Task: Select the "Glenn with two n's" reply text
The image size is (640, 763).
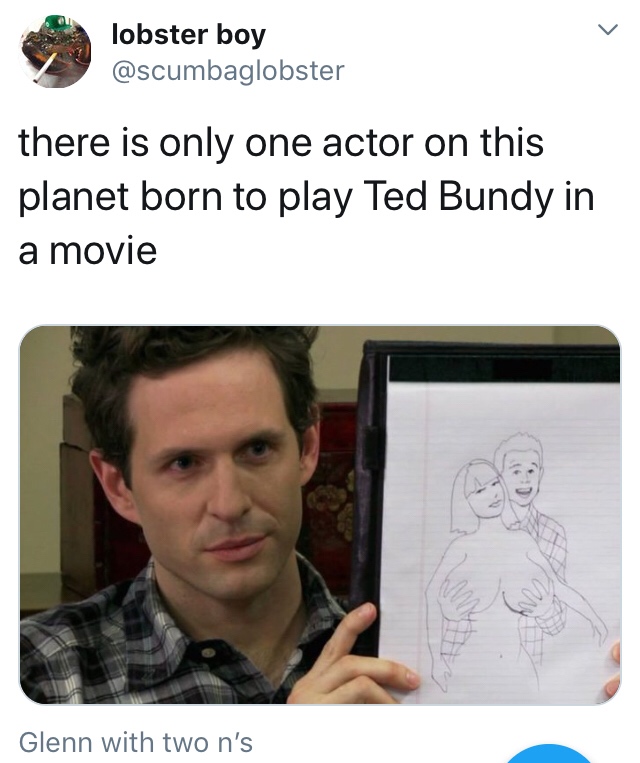Action: tap(136, 743)
